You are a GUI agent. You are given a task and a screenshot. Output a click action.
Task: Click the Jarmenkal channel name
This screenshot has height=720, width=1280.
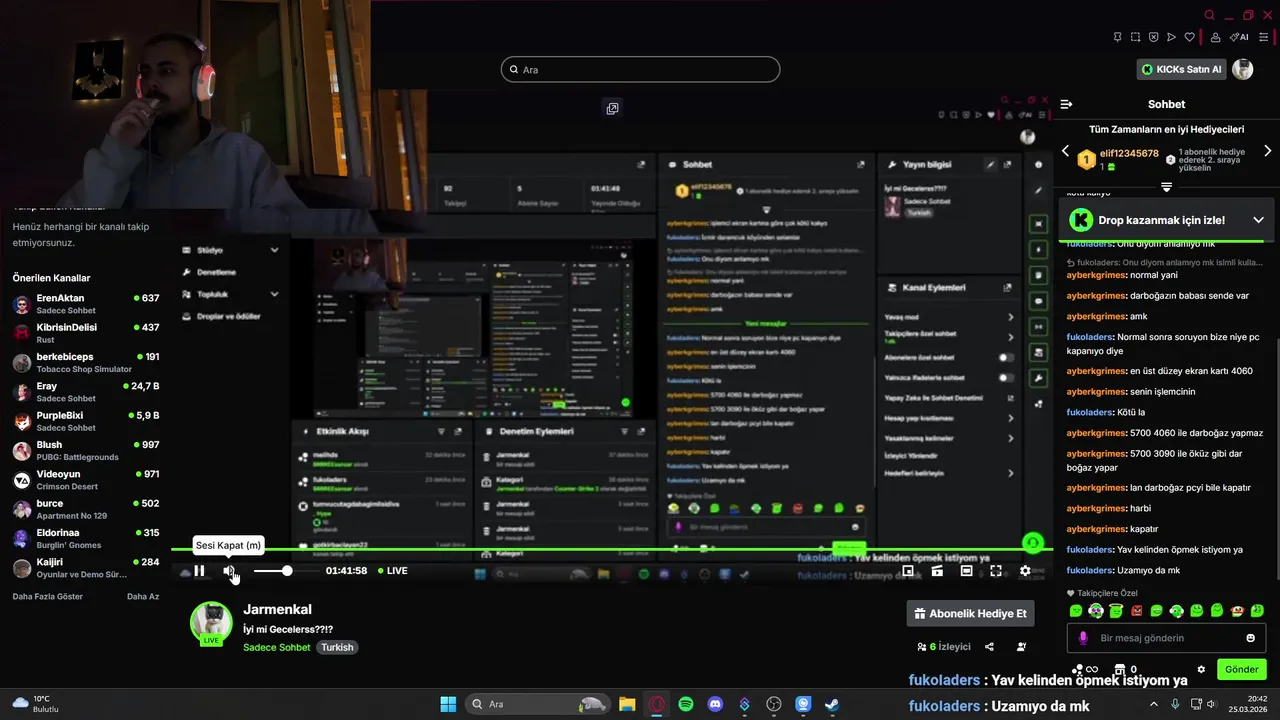(277, 609)
